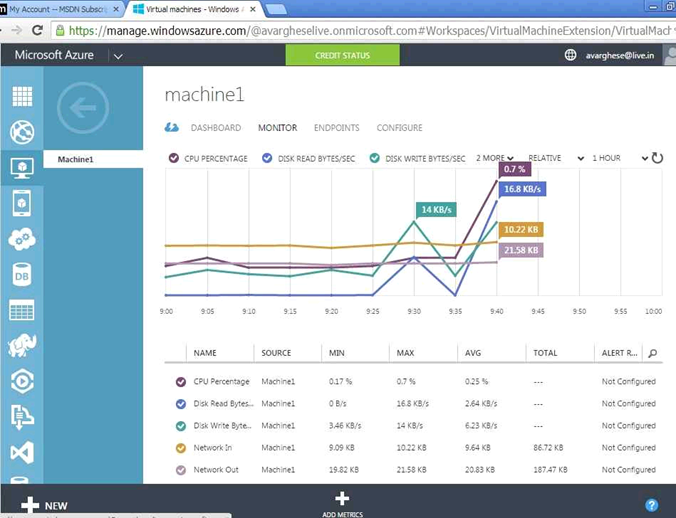Open SQL Databases DB icon in sidebar
The height and width of the screenshot is (518, 676).
(x=22, y=275)
